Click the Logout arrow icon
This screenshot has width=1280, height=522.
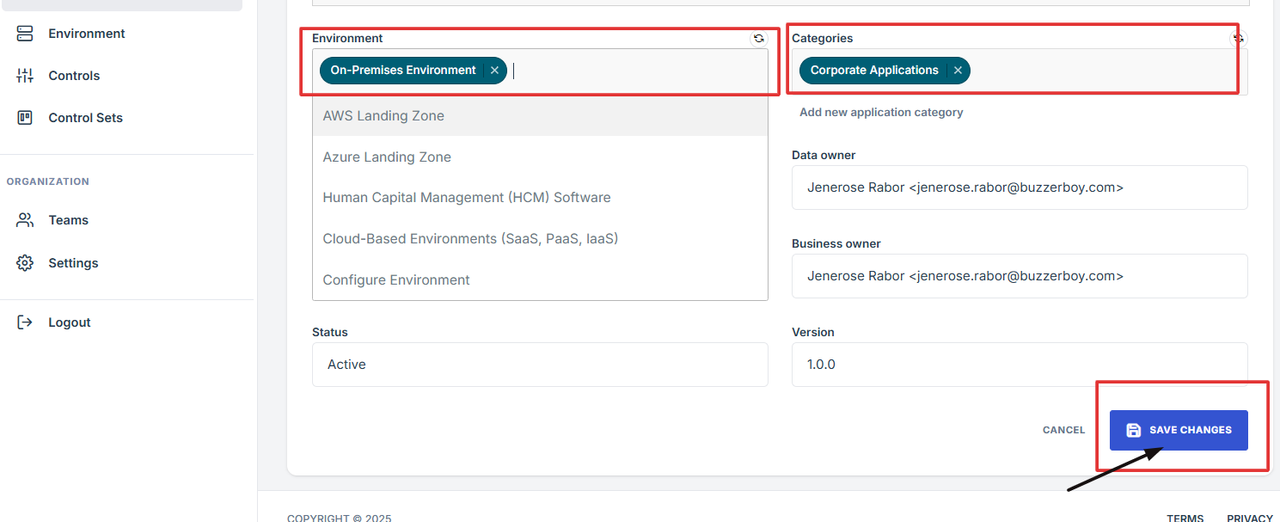click(25, 322)
